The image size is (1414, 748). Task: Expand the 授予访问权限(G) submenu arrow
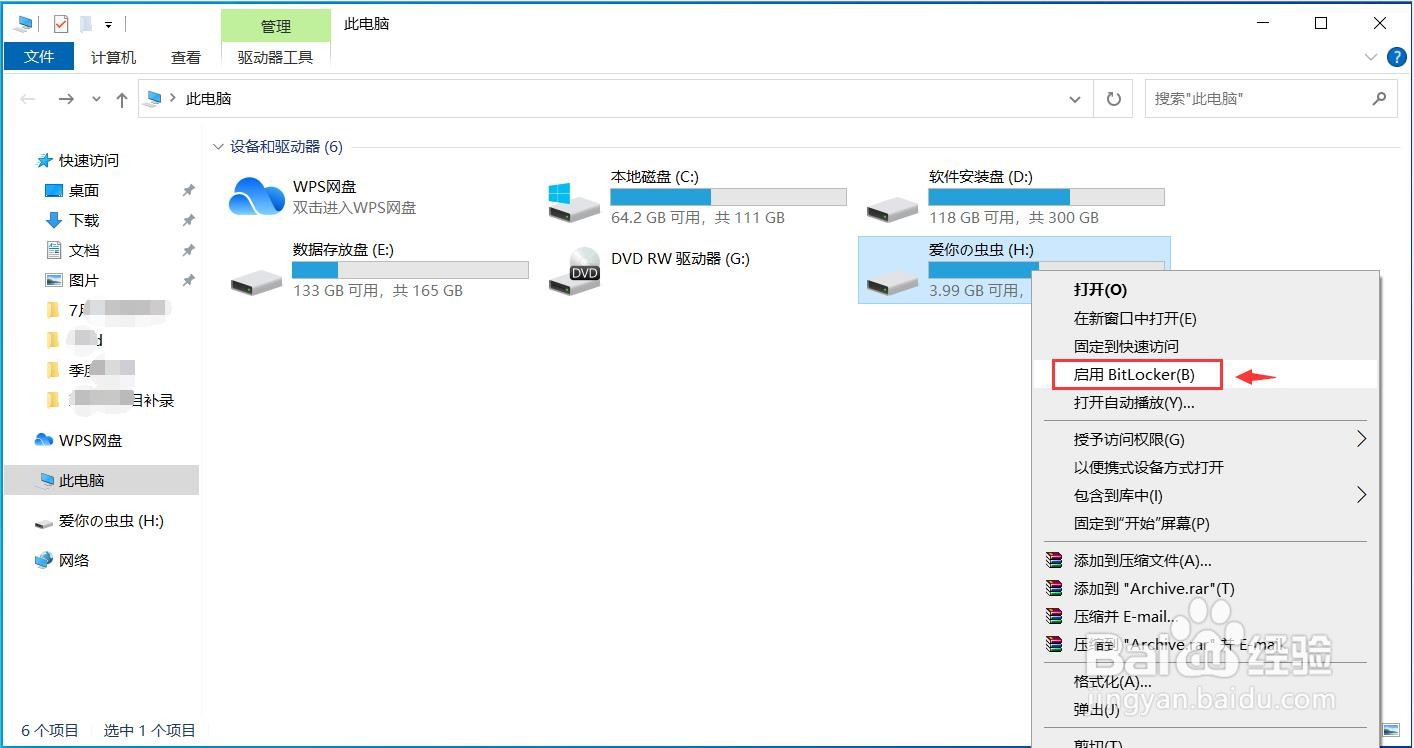pyautogui.click(x=1361, y=438)
